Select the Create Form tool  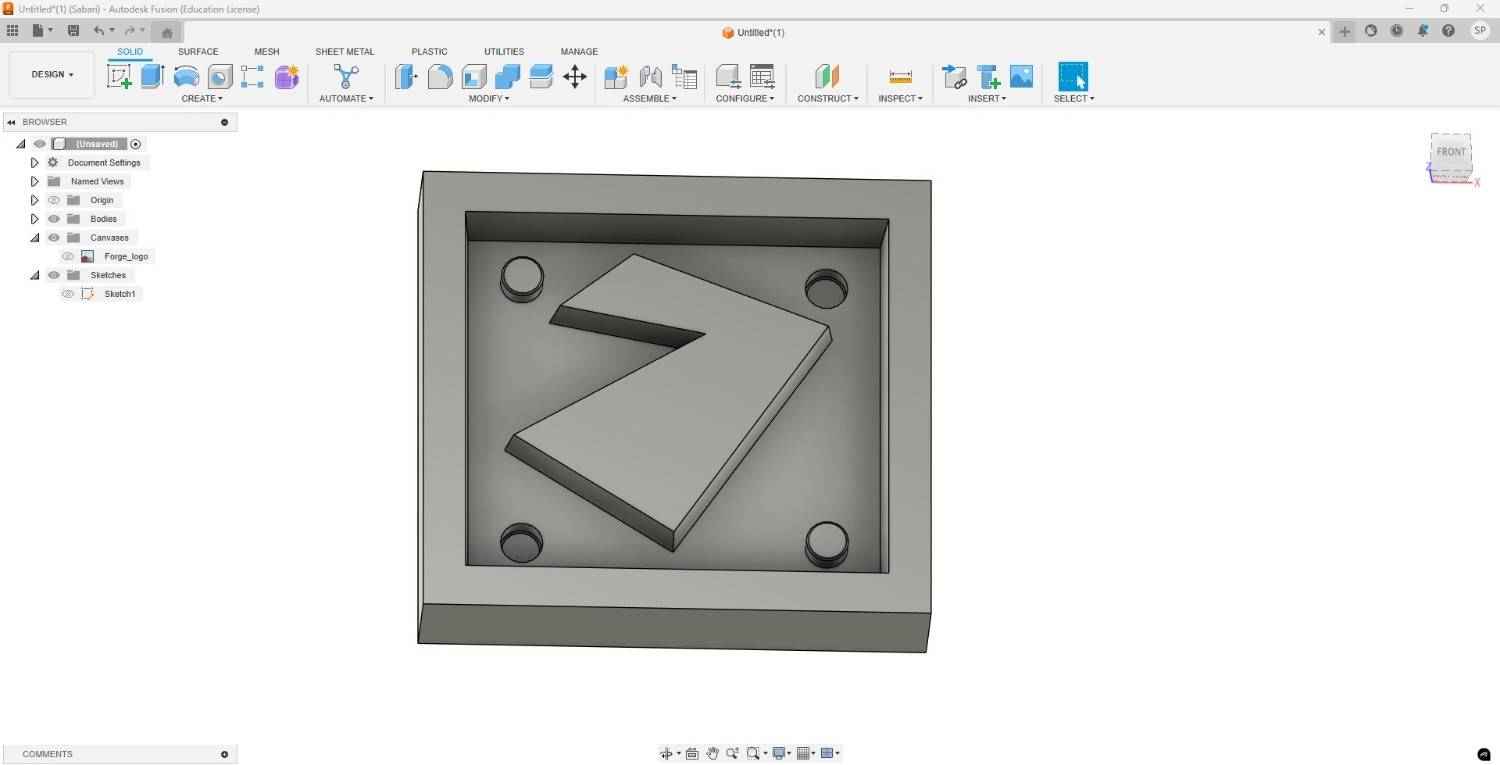tap(287, 76)
